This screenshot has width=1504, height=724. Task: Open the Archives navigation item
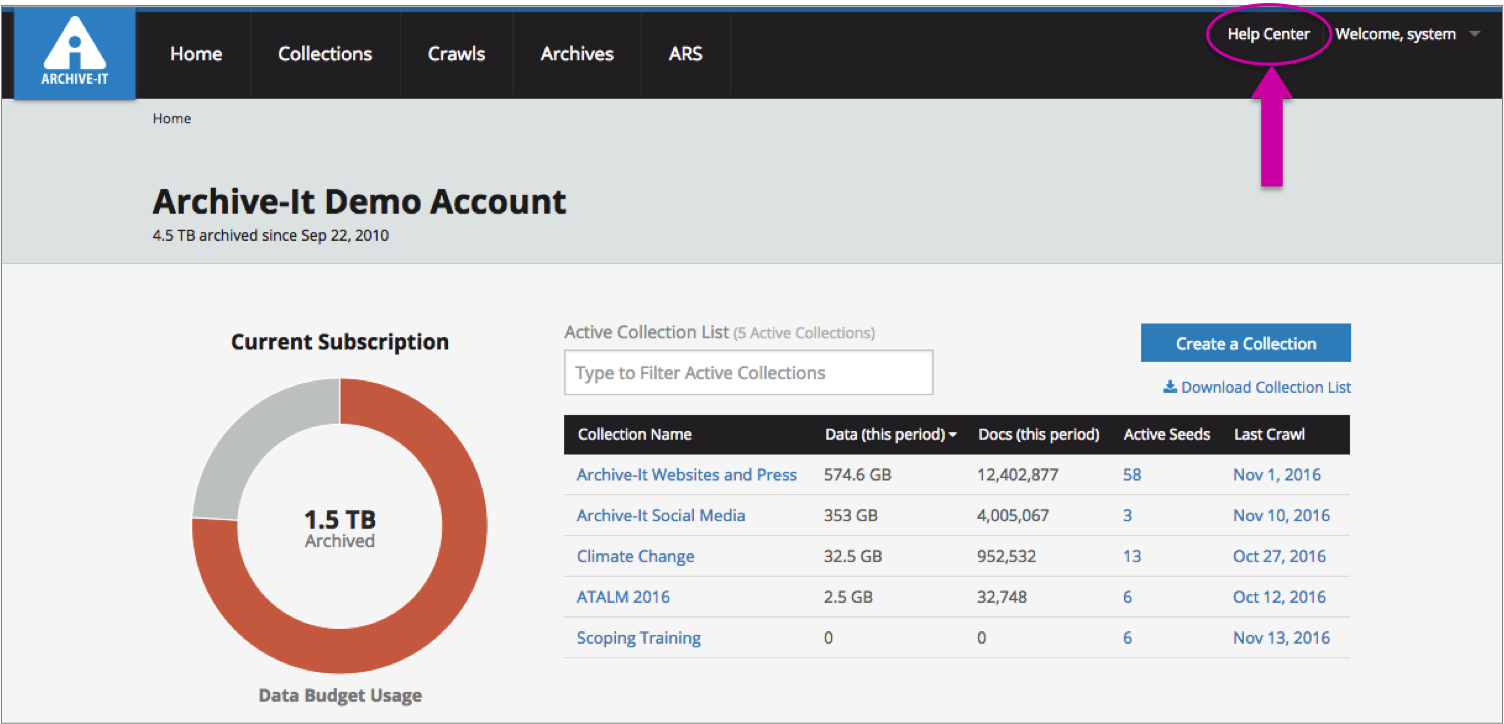coord(577,54)
